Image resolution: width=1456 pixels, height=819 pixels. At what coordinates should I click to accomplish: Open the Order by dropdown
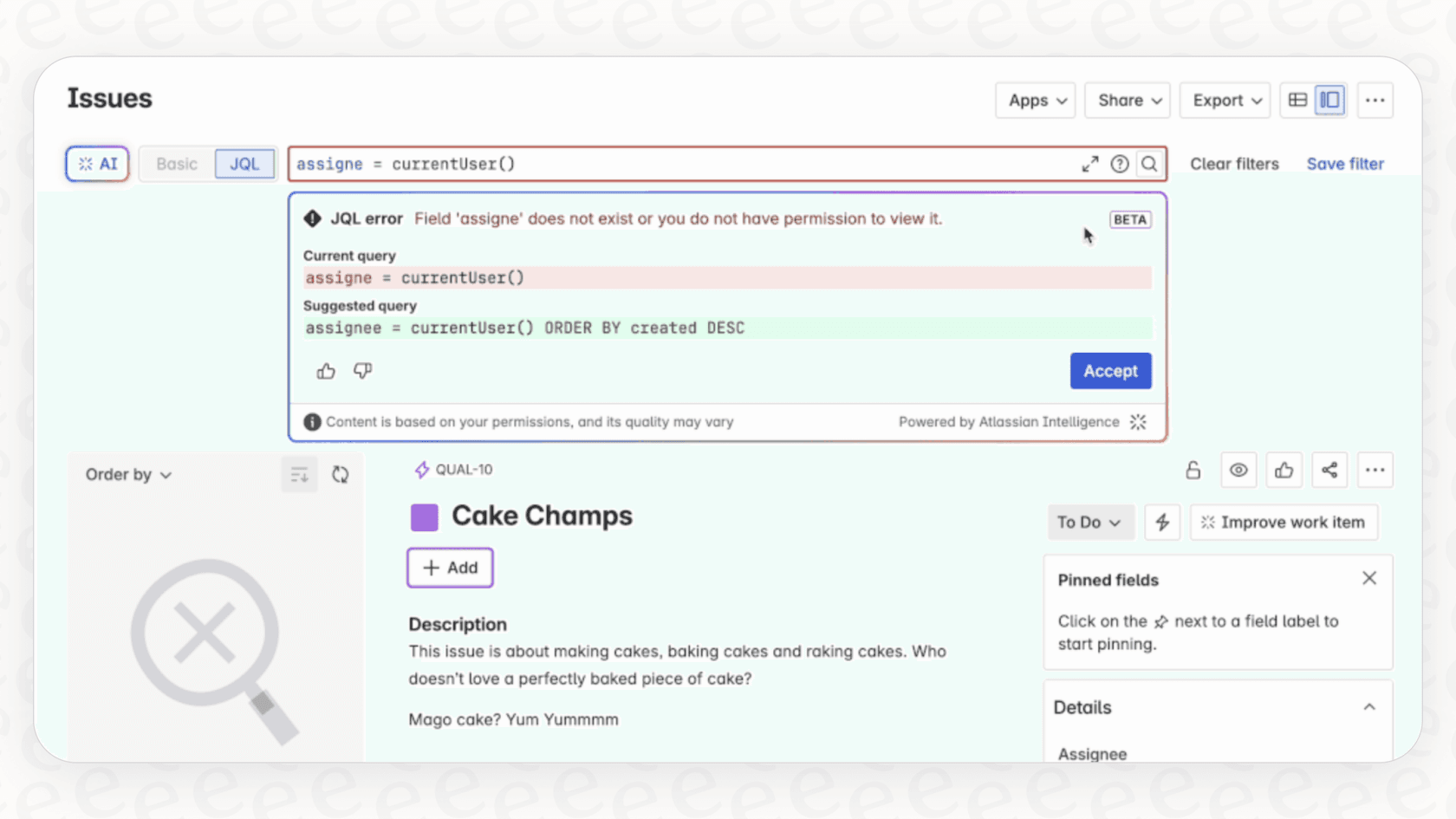click(127, 474)
